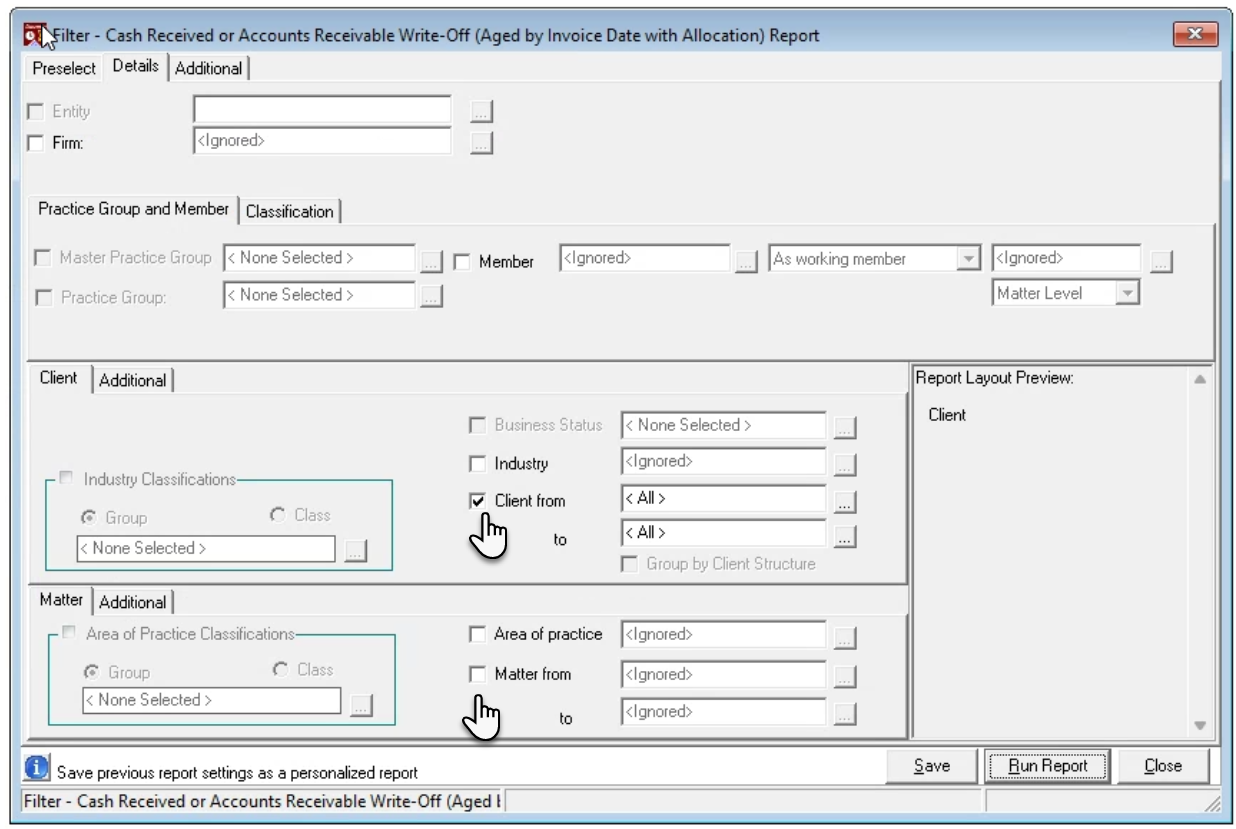The image size is (1236, 829).
Task: Uncheck the Client from checkbox
Action: [x=478, y=501]
